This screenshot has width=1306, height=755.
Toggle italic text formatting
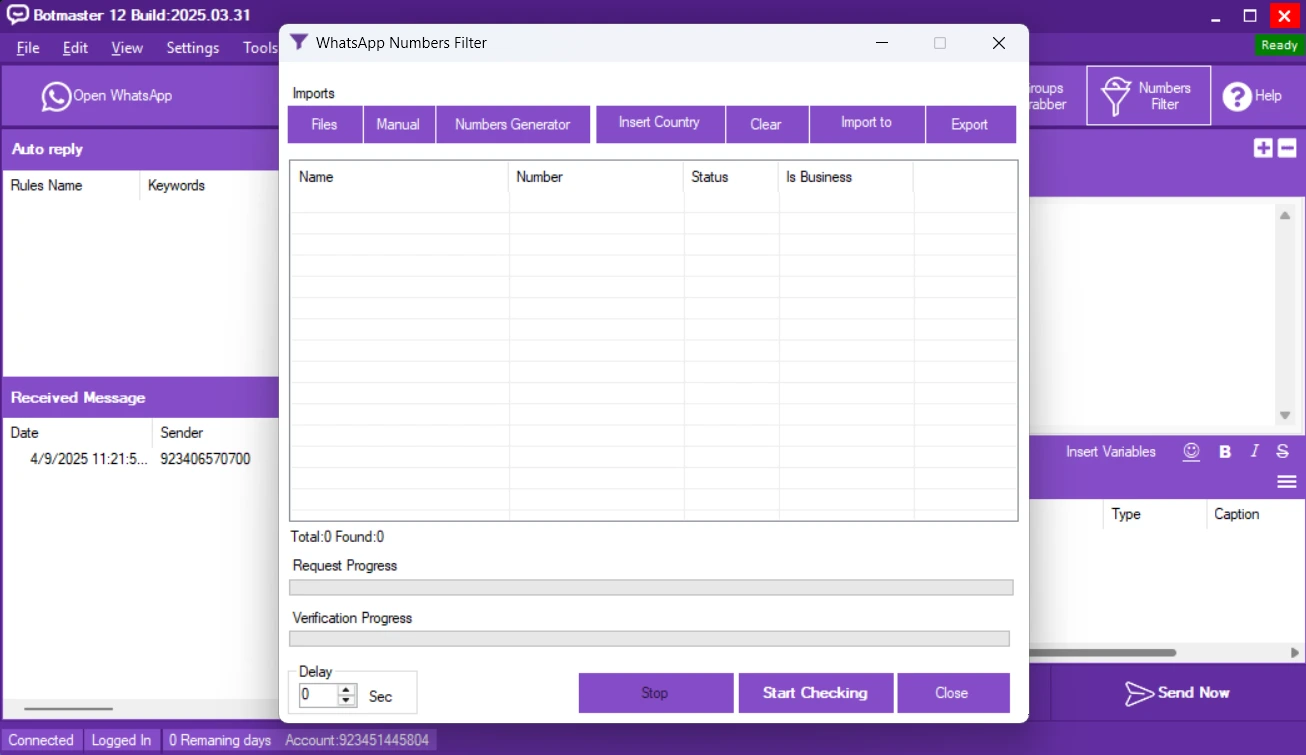(1254, 452)
